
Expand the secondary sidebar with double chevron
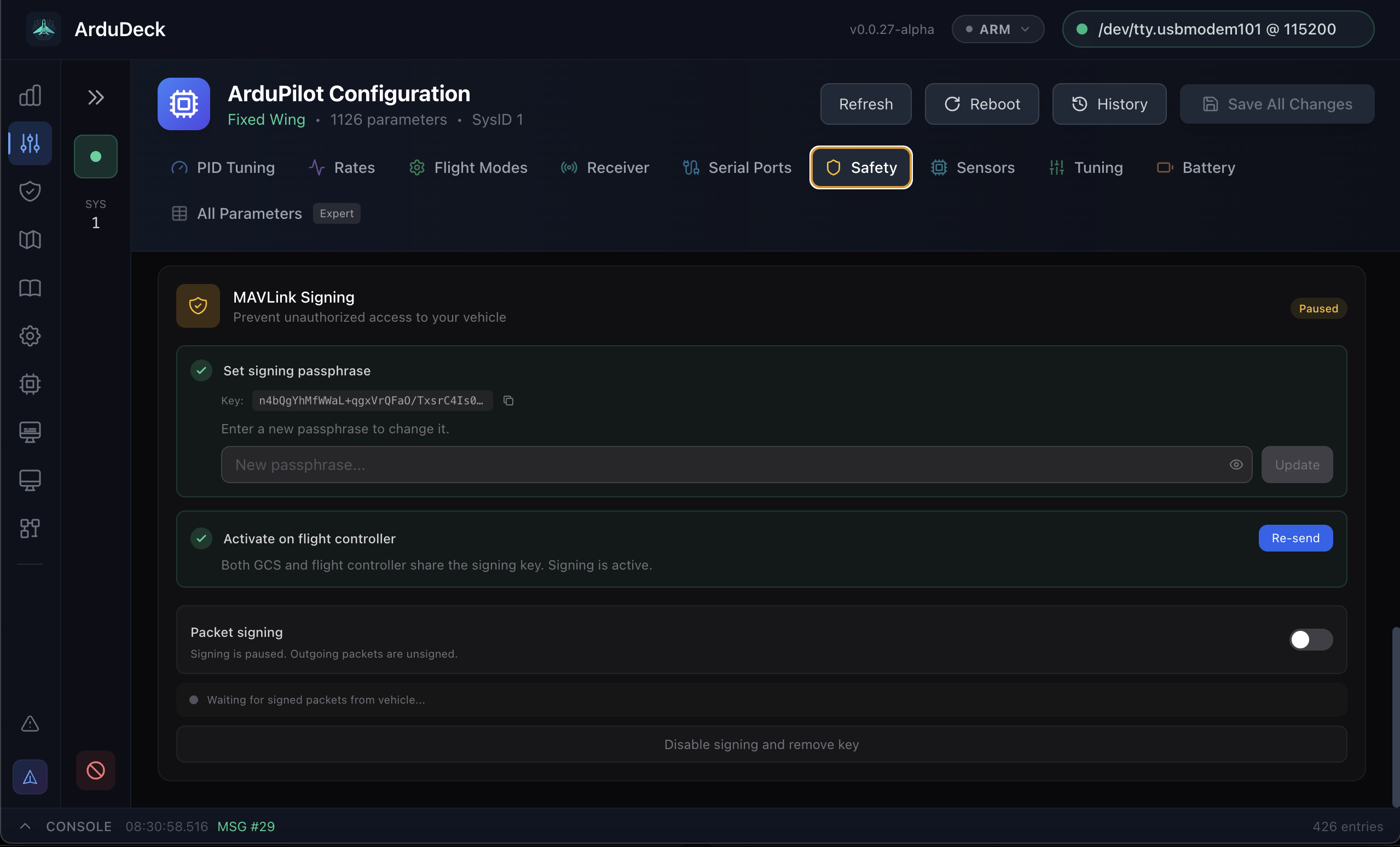pyautogui.click(x=95, y=97)
